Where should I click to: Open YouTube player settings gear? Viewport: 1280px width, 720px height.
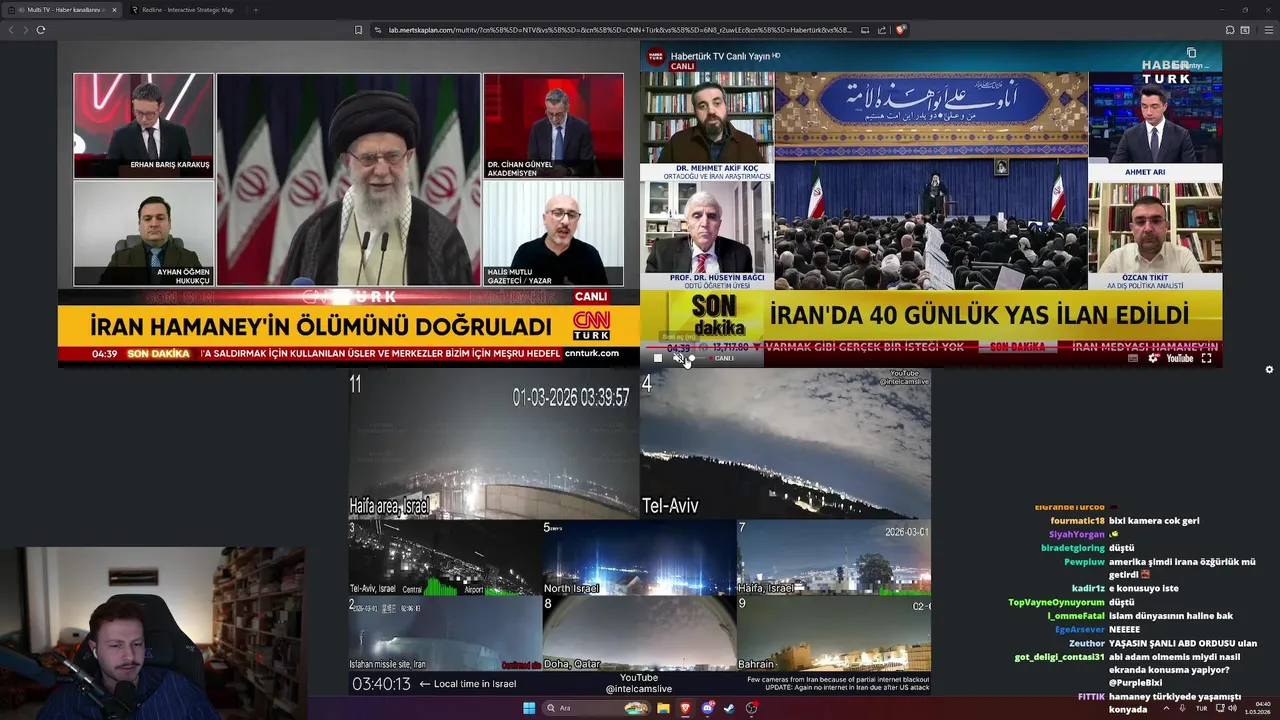(x=1153, y=358)
